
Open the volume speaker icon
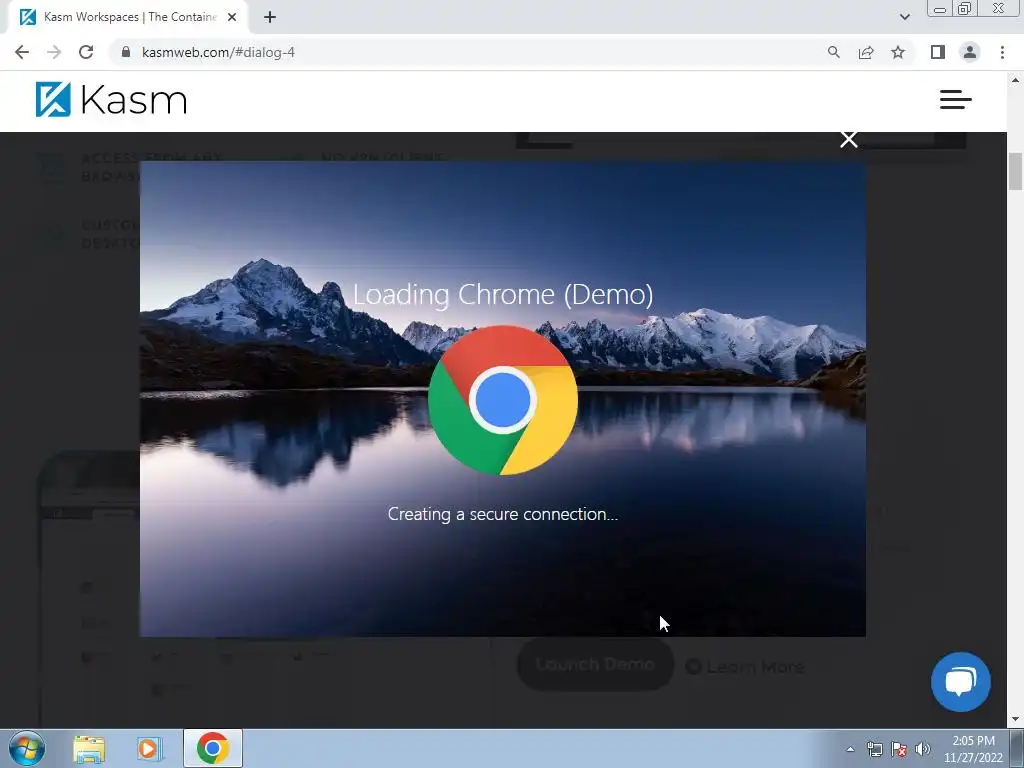click(x=923, y=749)
